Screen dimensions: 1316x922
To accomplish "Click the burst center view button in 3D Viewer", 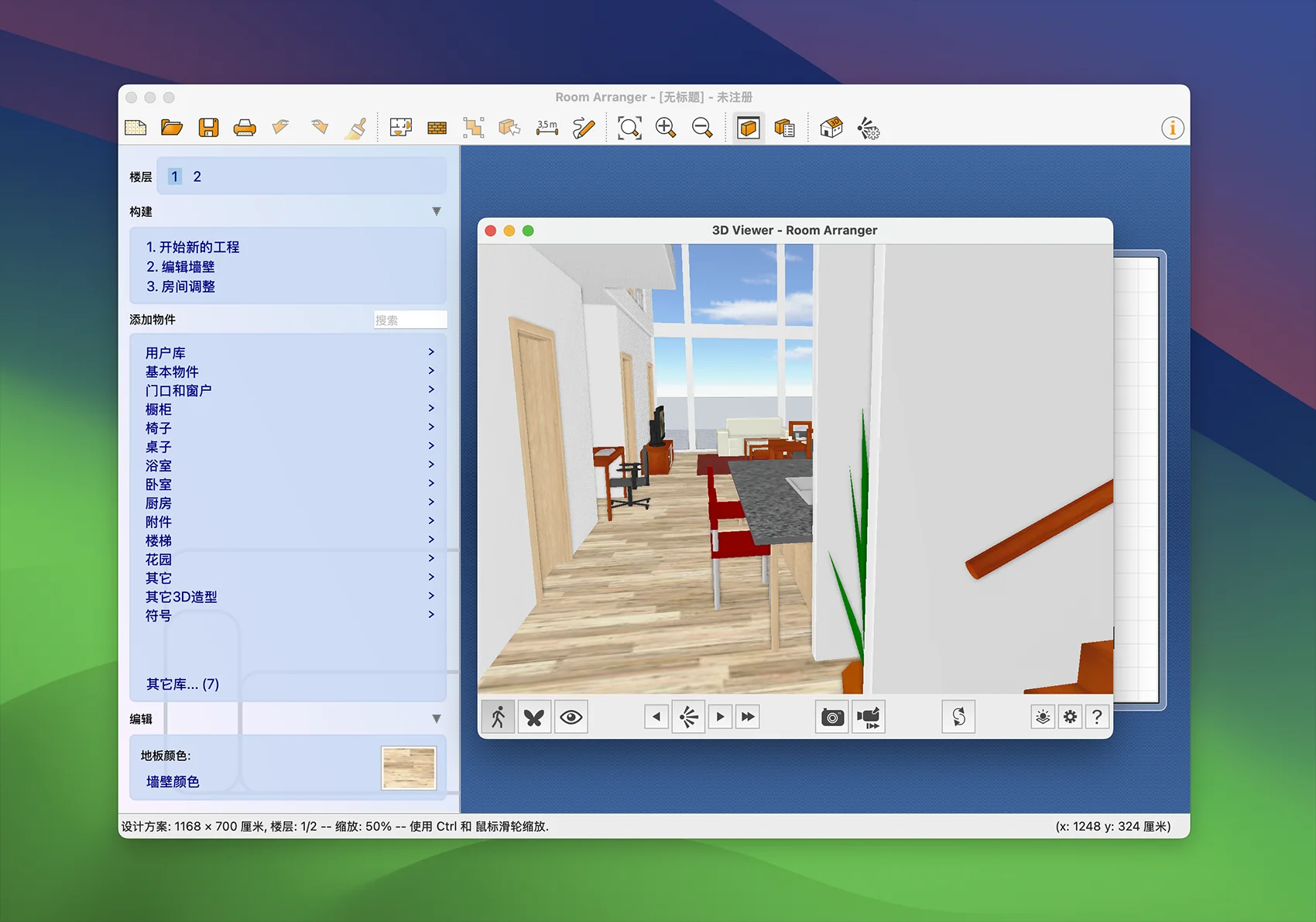I will click(x=688, y=717).
